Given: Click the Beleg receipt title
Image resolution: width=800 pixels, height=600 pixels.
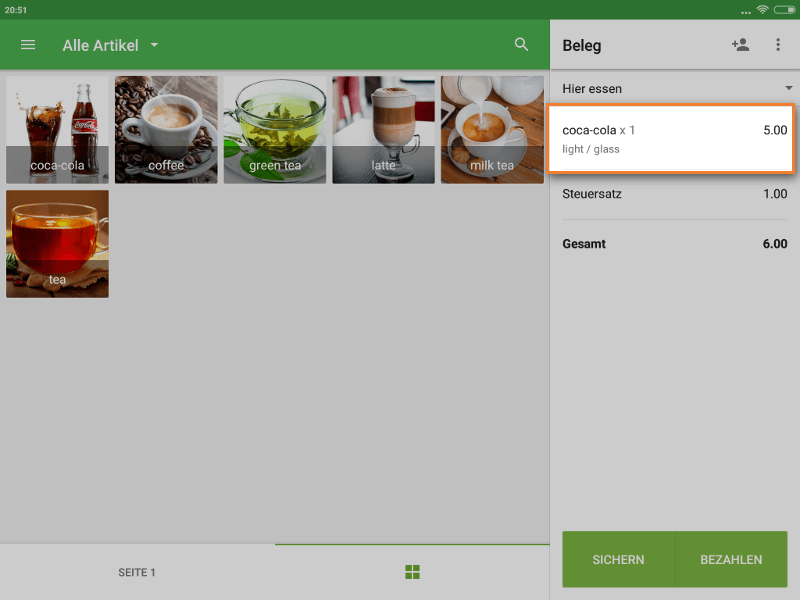Looking at the screenshot, I should 582,45.
